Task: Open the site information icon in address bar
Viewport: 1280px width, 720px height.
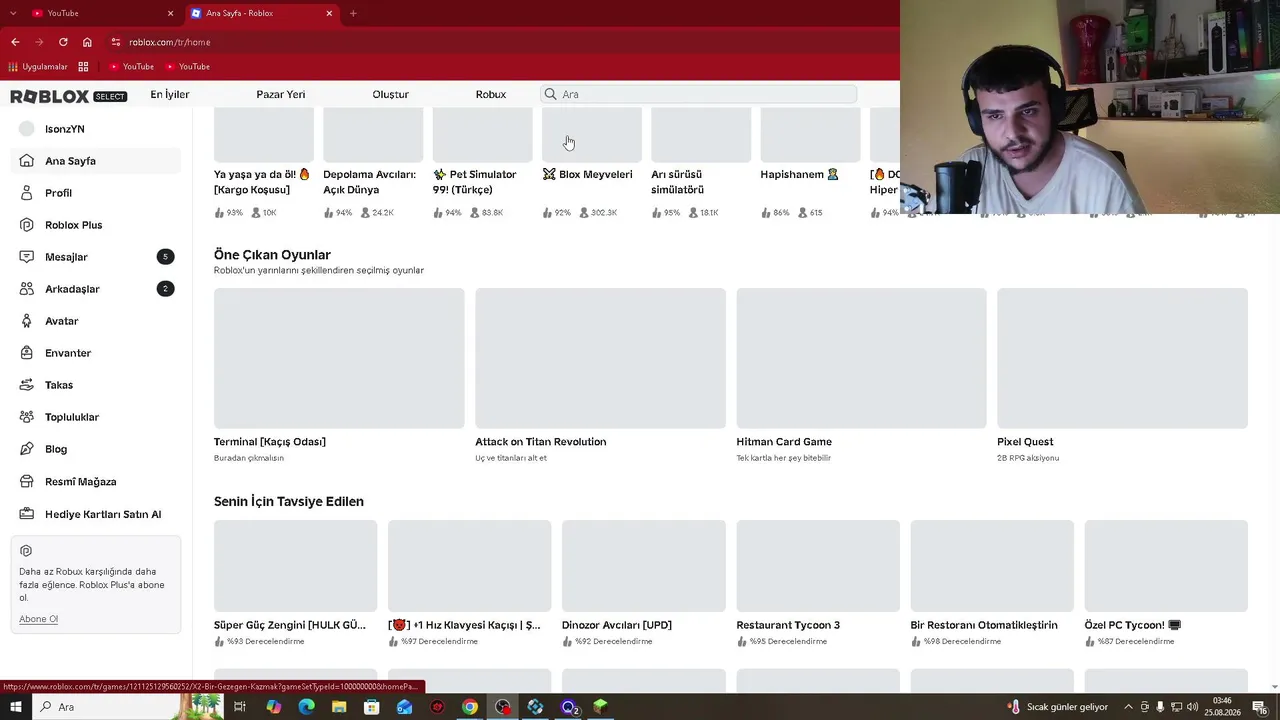Action: [116, 42]
